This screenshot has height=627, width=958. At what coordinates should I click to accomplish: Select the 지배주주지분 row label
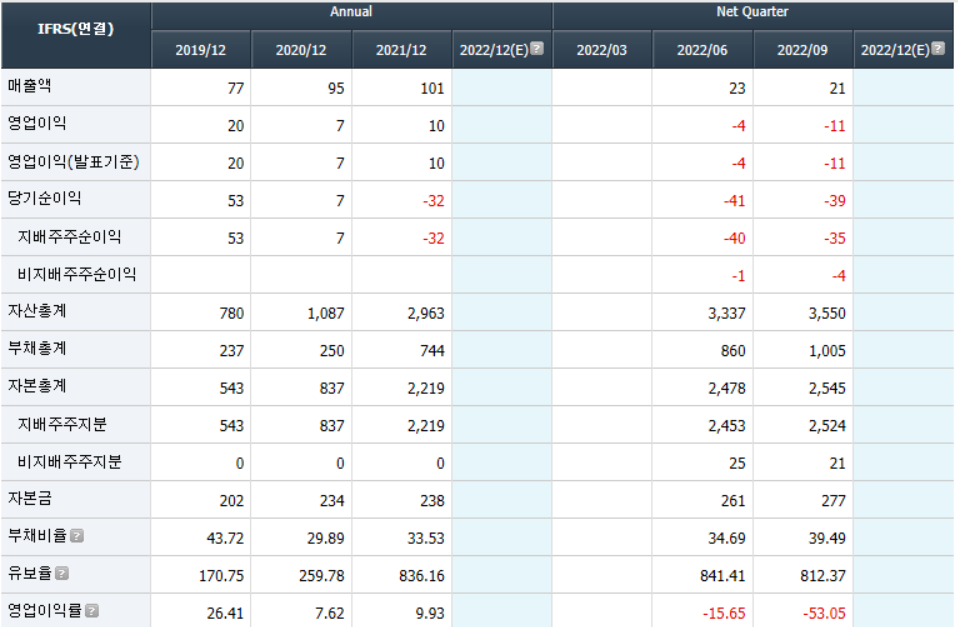click(x=62, y=424)
